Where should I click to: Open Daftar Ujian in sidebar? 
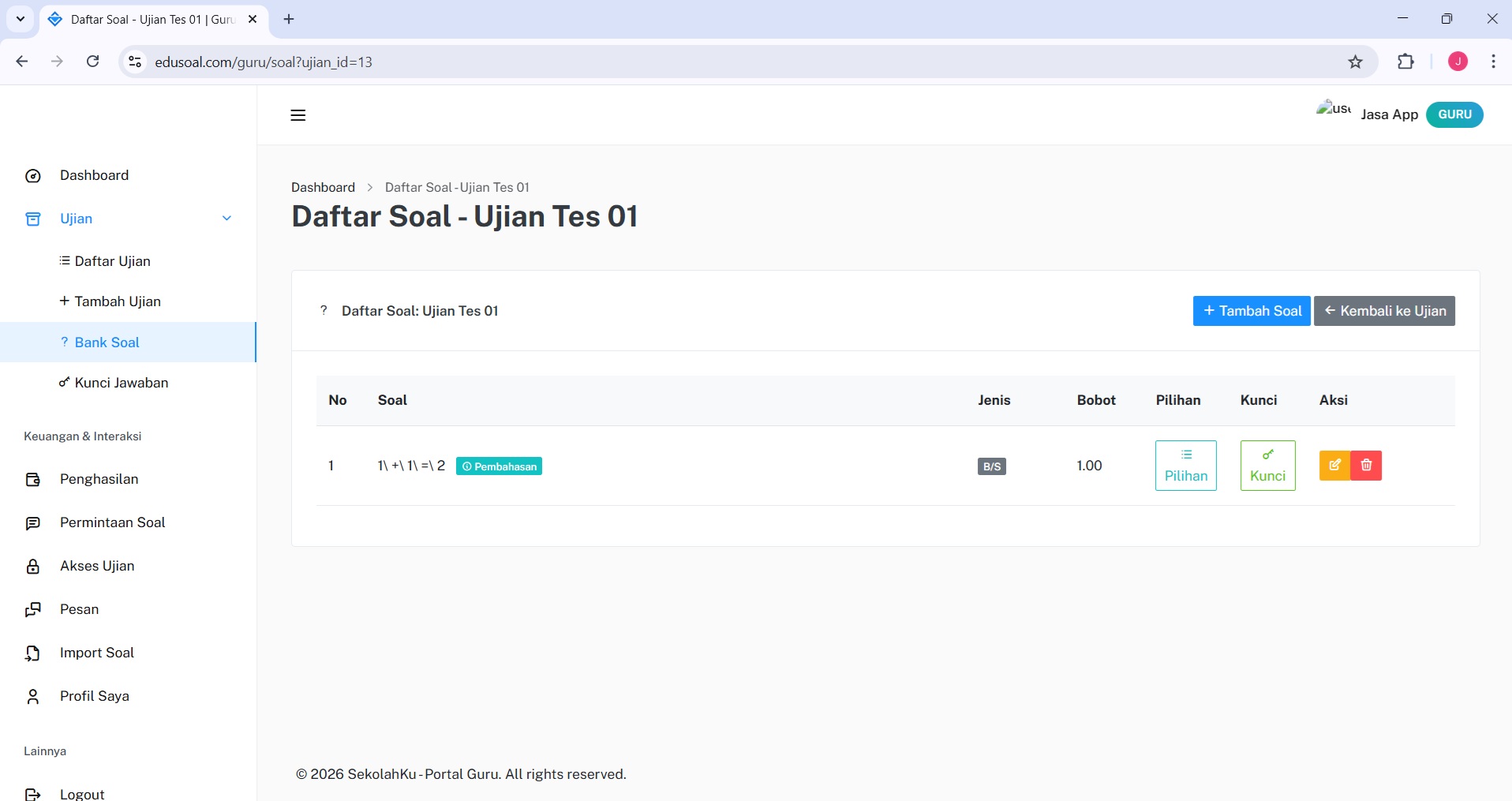point(112,261)
